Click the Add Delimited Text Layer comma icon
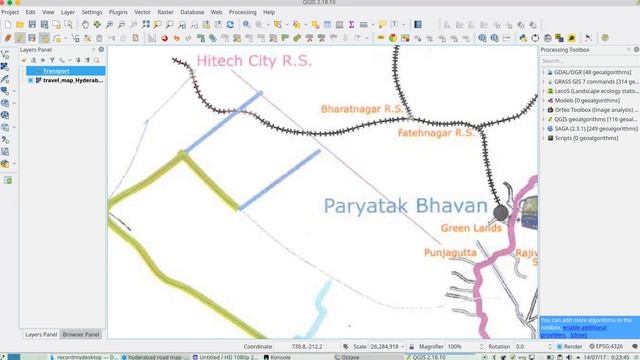This screenshot has width=640, height=360. coord(5,140)
